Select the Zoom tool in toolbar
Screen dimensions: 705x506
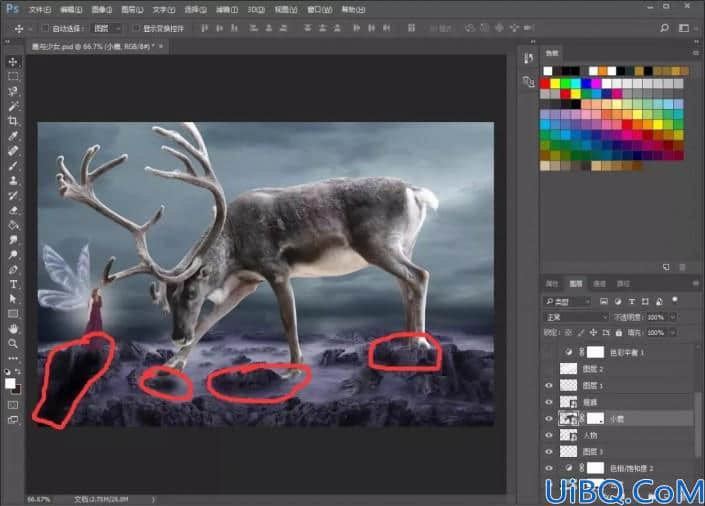click(13, 344)
